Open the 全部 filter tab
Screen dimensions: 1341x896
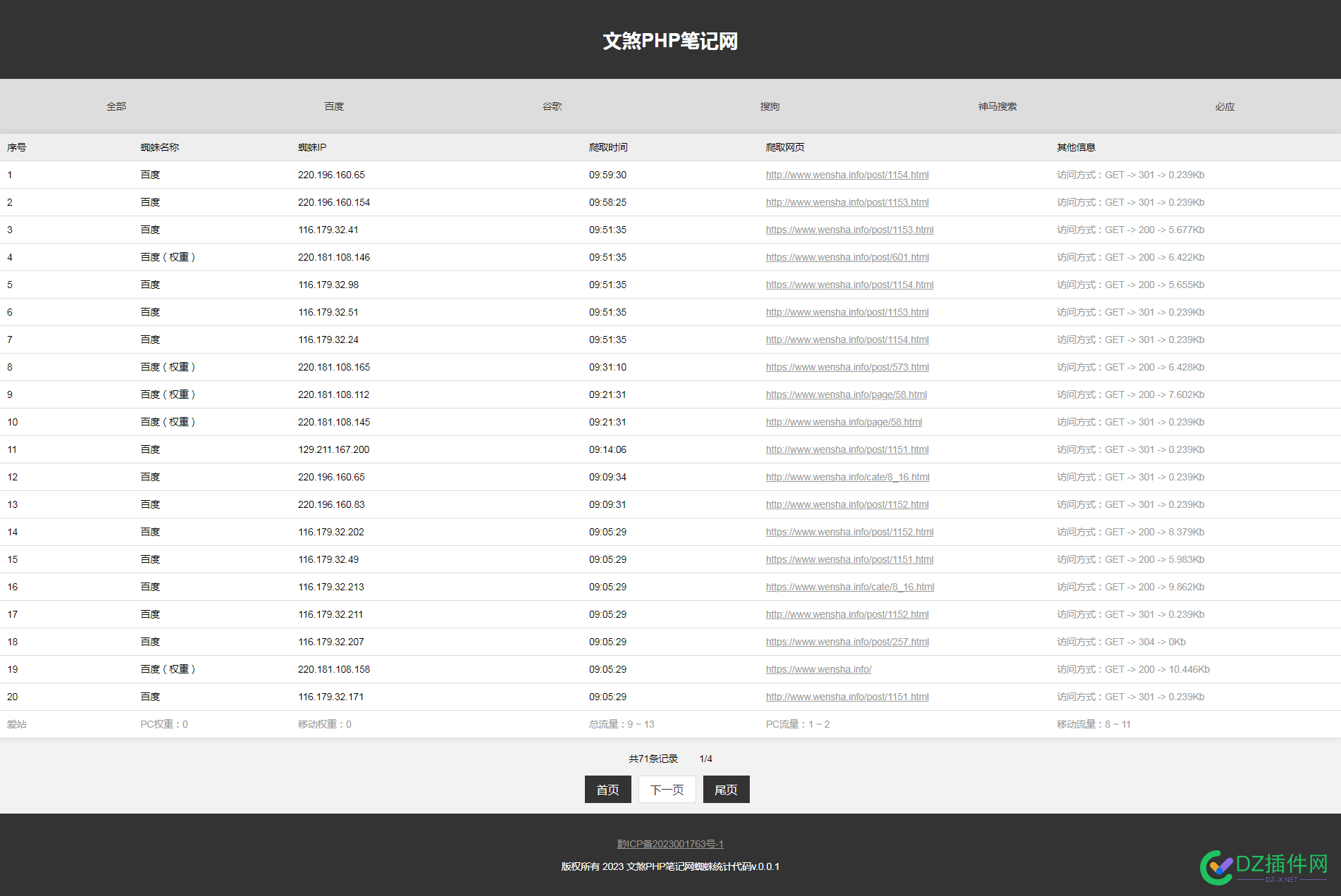coord(116,106)
